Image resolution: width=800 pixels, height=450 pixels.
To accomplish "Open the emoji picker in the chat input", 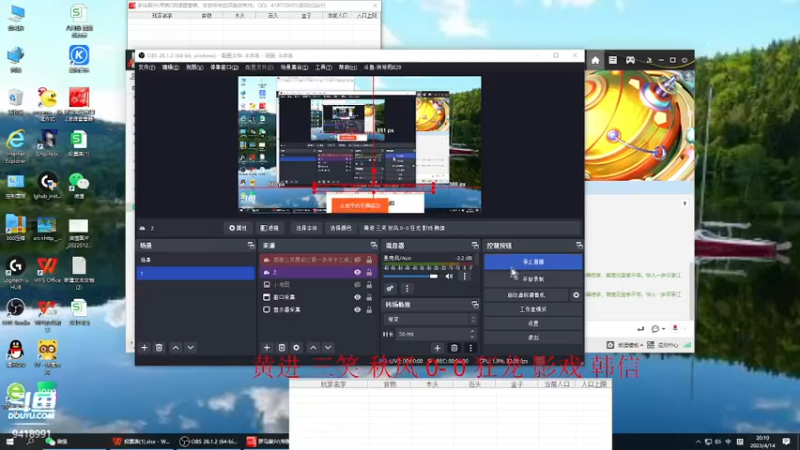I will coord(655,329).
